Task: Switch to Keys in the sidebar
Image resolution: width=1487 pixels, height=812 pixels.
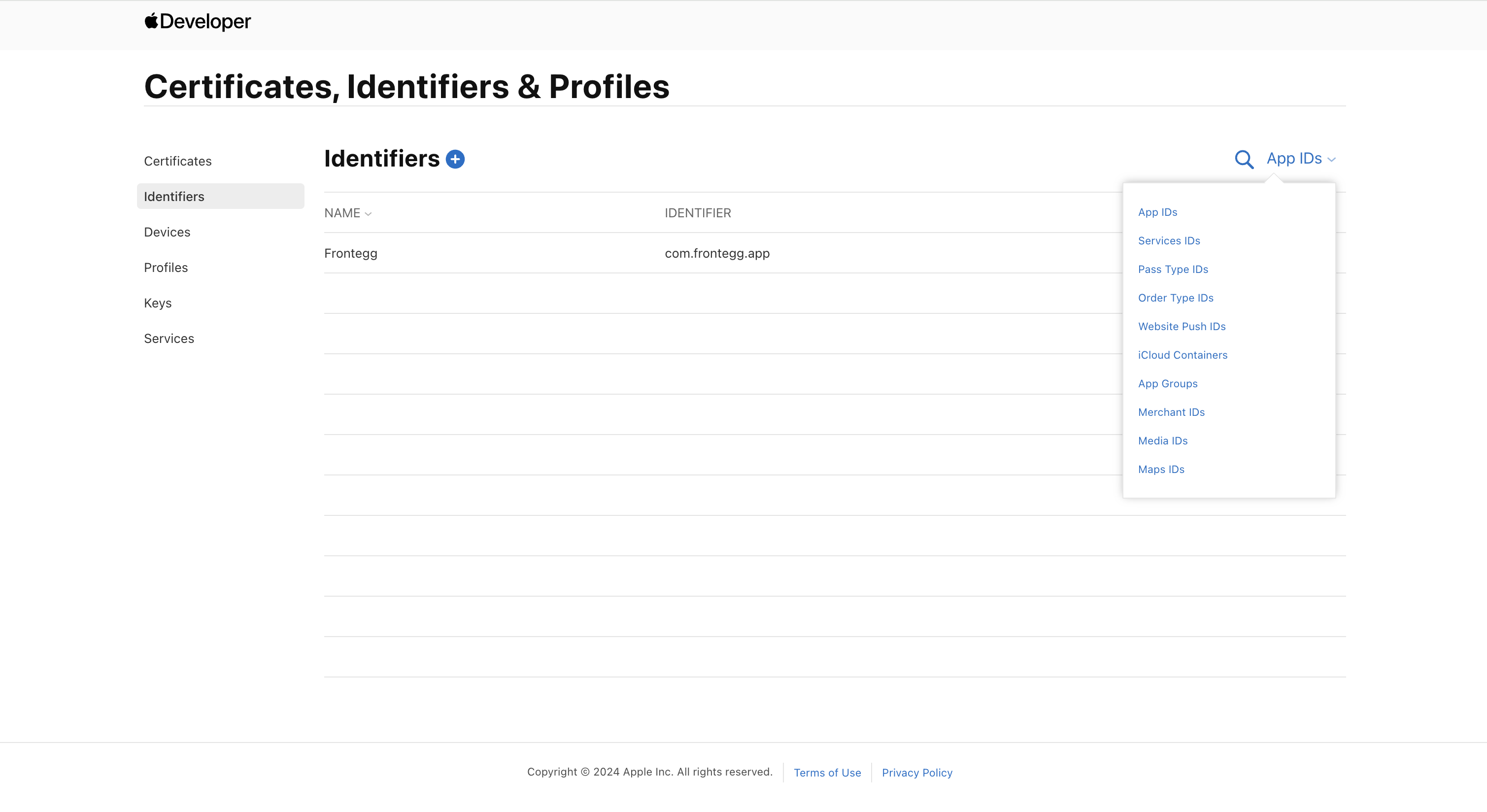Action: tap(158, 303)
